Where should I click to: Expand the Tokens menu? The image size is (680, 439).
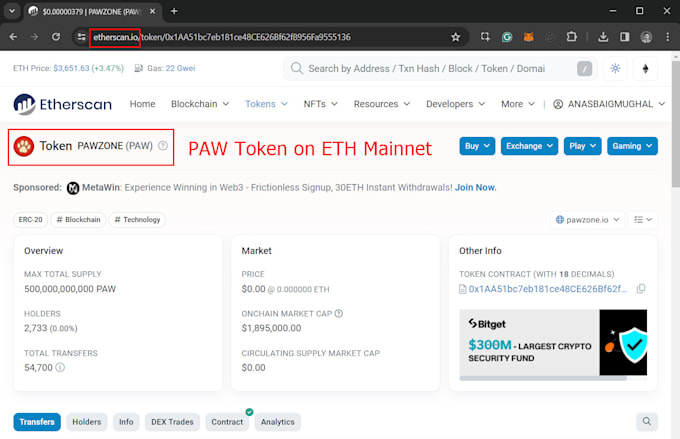tap(266, 104)
